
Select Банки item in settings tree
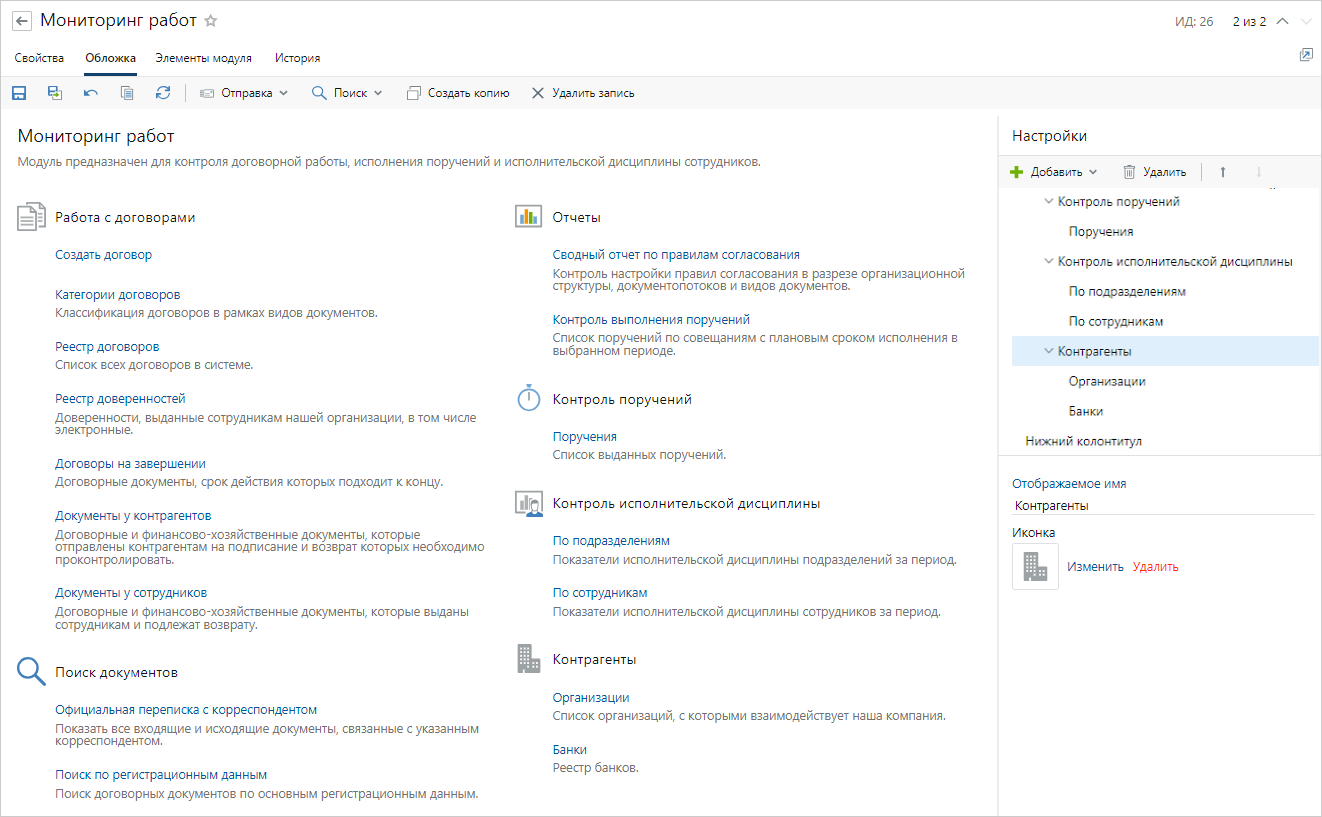(x=1085, y=411)
